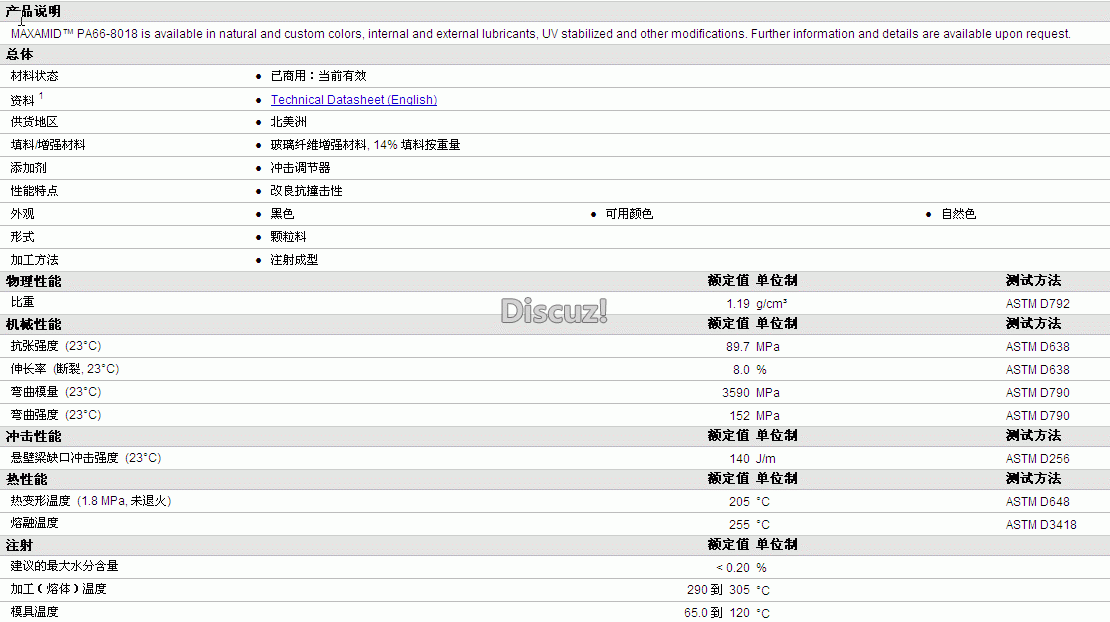The height and width of the screenshot is (622, 1110).
Task: Click the 模具温度 label
Action: [x=35, y=612]
